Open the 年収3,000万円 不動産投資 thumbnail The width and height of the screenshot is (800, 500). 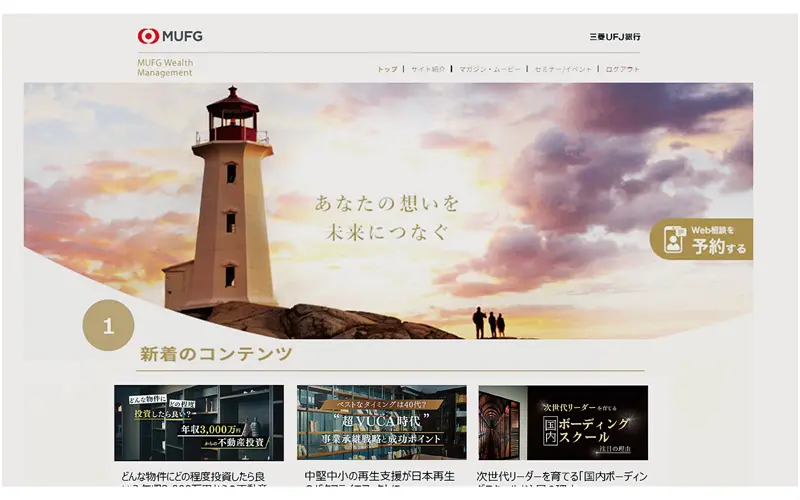click(x=199, y=423)
